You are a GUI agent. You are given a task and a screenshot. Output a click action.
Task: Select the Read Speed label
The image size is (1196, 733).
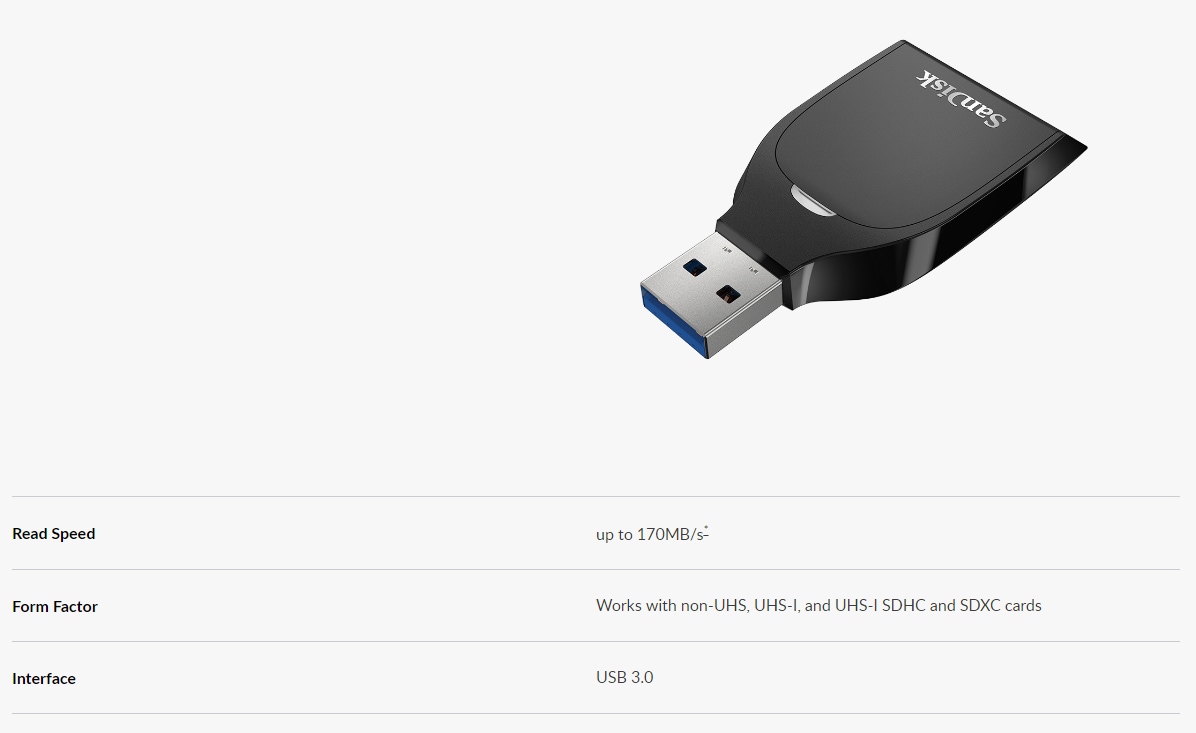click(x=53, y=534)
